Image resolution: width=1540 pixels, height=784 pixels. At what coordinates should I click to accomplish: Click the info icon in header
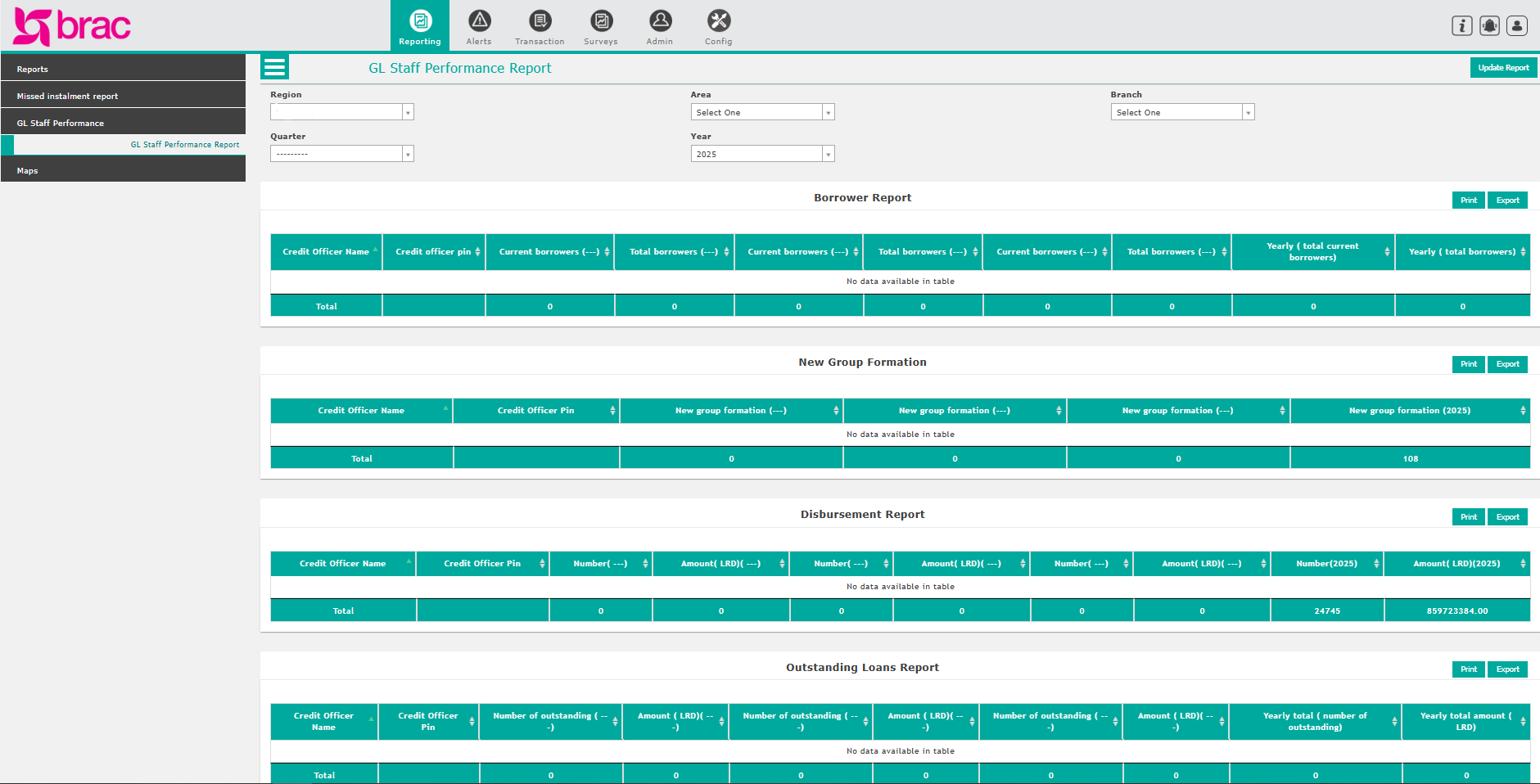(x=1461, y=26)
